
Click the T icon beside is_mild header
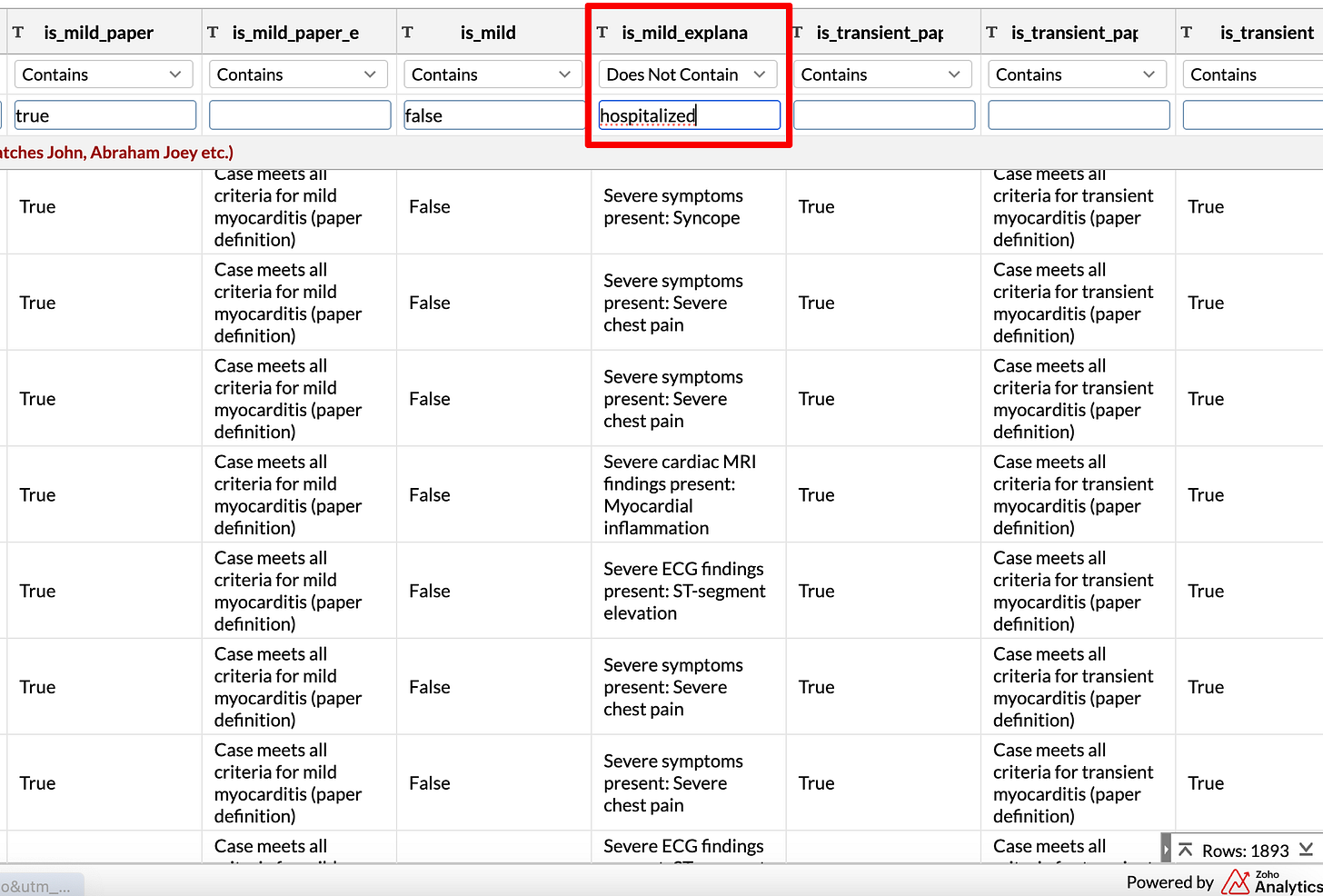click(x=407, y=33)
